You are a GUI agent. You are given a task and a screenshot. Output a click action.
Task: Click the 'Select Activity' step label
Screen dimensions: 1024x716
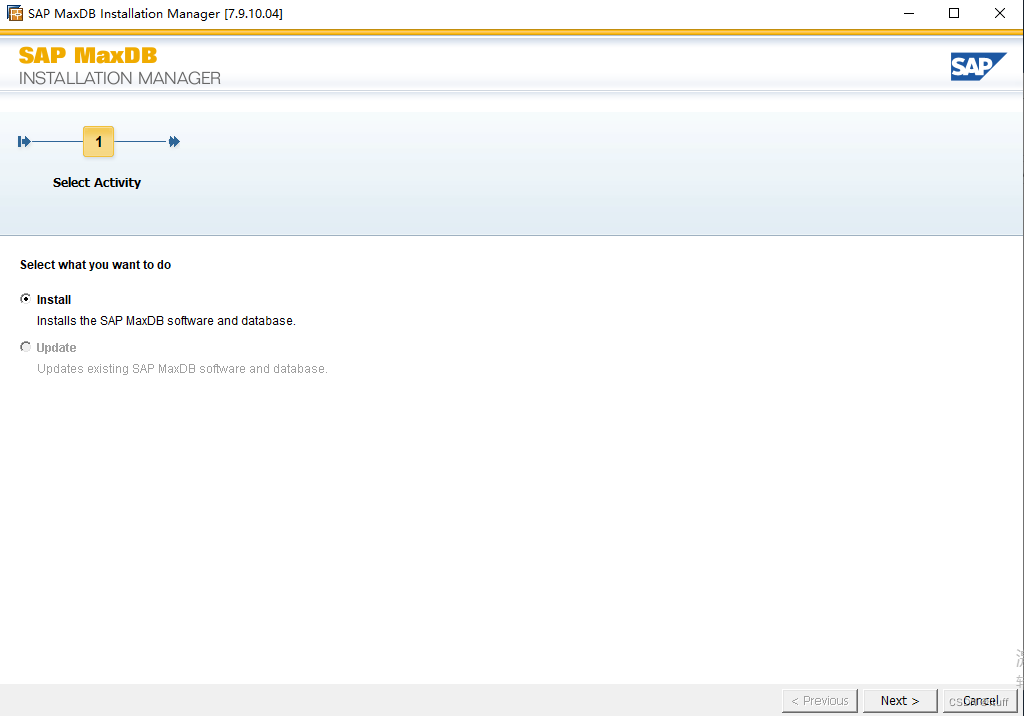coord(97,183)
